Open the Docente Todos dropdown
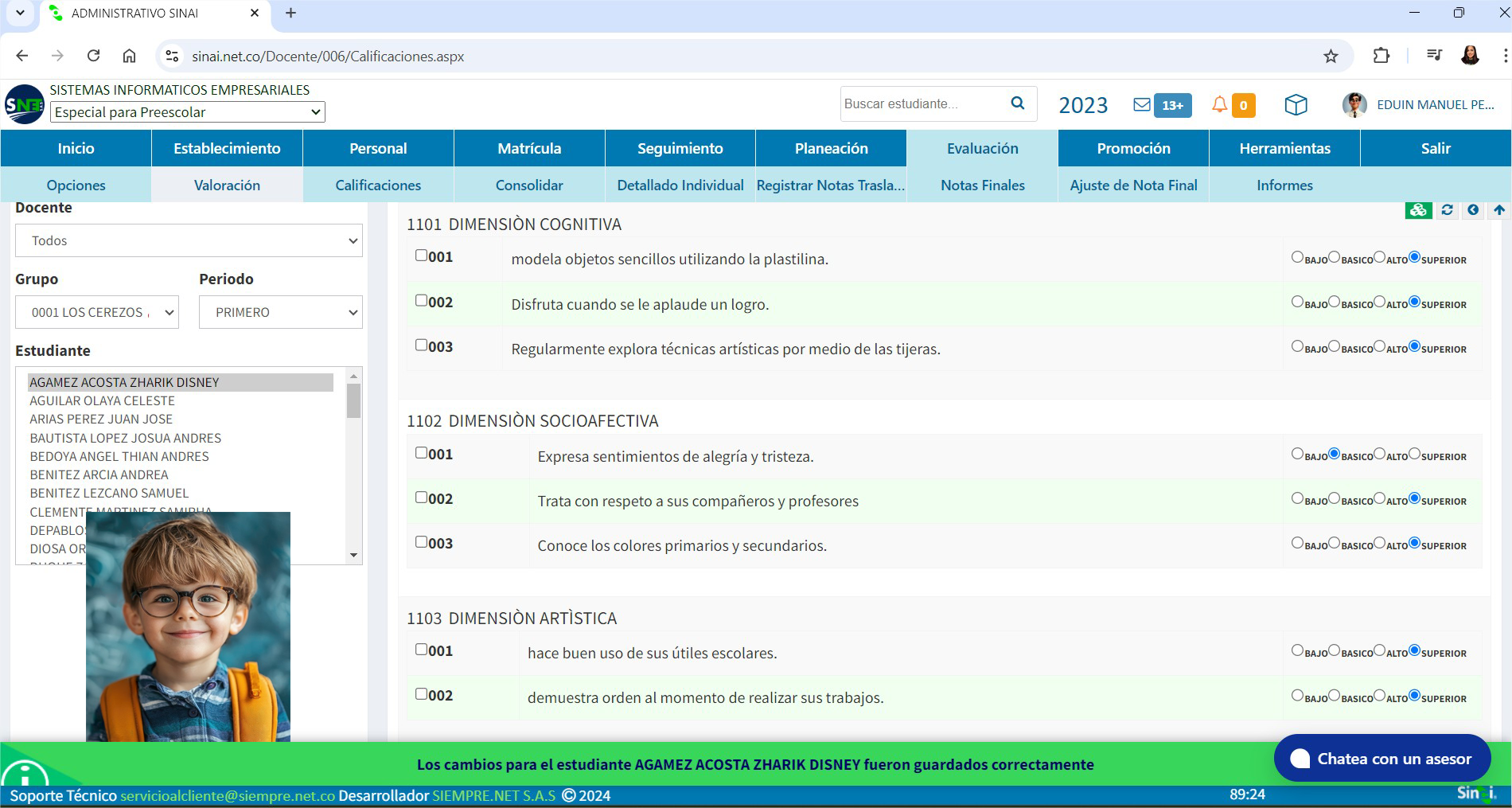Image resolution: width=1512 pixels, height=808 pixels. (189, 240)
